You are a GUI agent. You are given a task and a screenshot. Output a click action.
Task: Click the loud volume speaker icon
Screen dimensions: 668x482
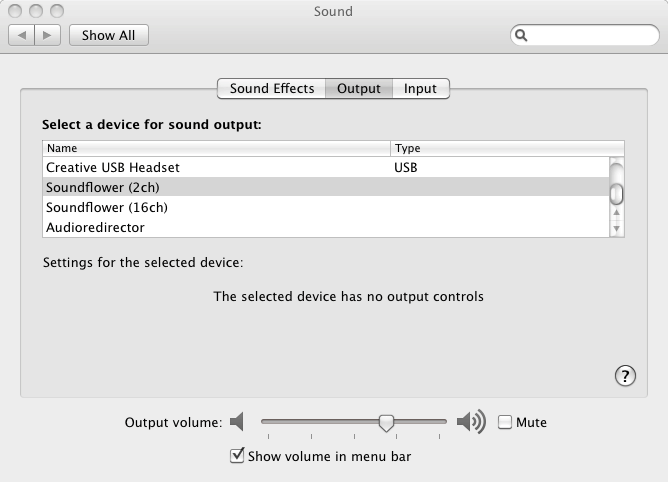pyautogui.click(x=471, y=422)
